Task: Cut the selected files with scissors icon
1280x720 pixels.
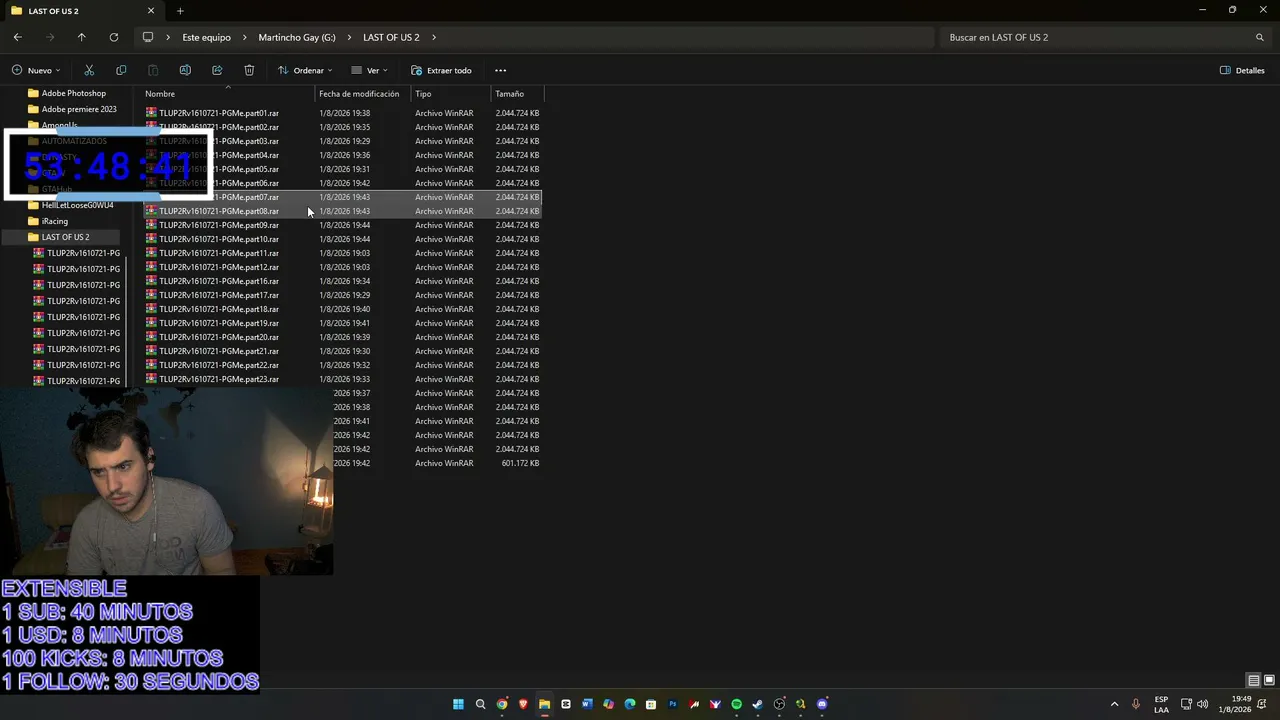Action: click(89, 70)
